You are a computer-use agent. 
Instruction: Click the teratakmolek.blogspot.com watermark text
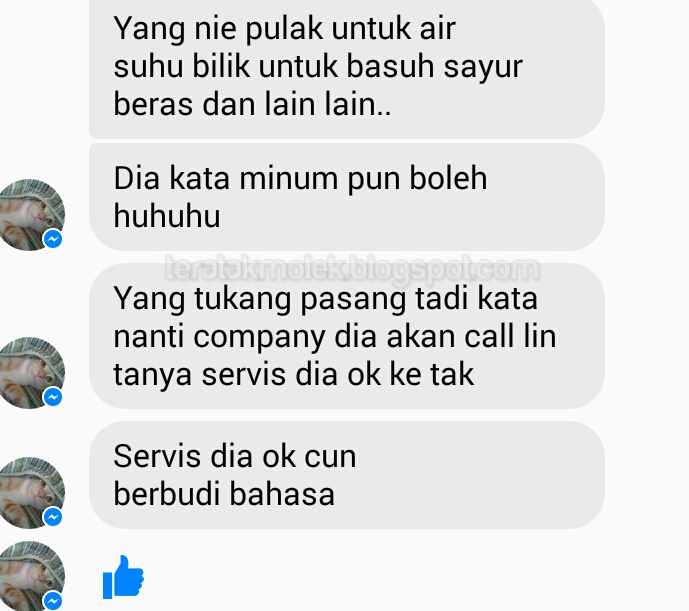point(352,268)
